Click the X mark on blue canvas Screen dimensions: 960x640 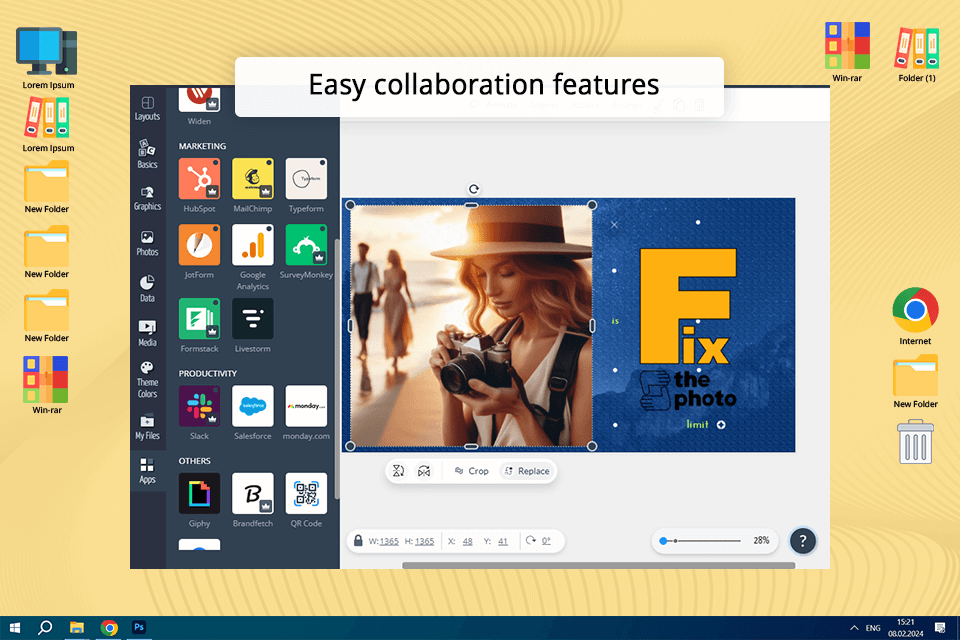click(x=614, y=225)
